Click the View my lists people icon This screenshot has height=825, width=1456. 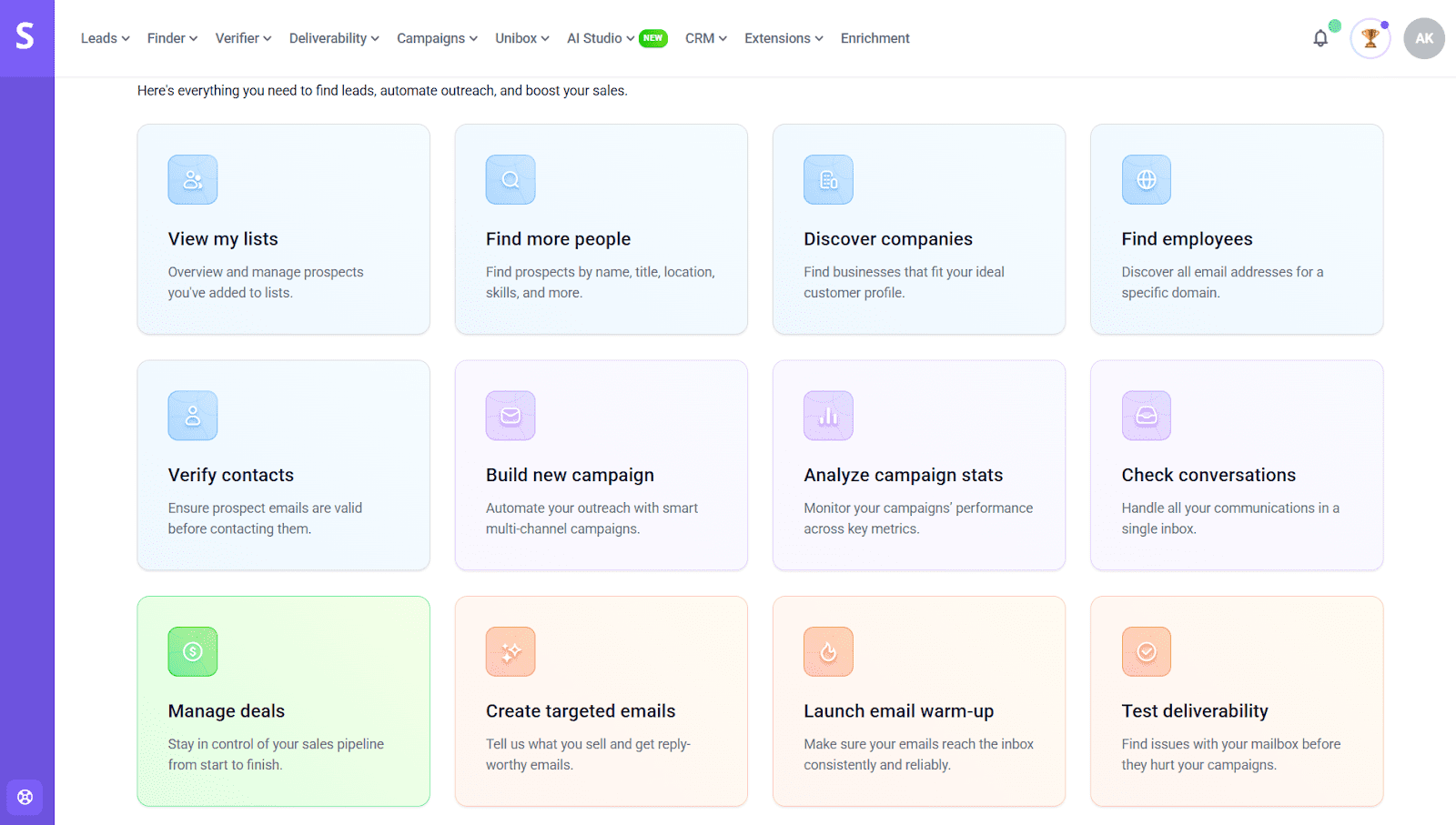(x=193, y=180)
